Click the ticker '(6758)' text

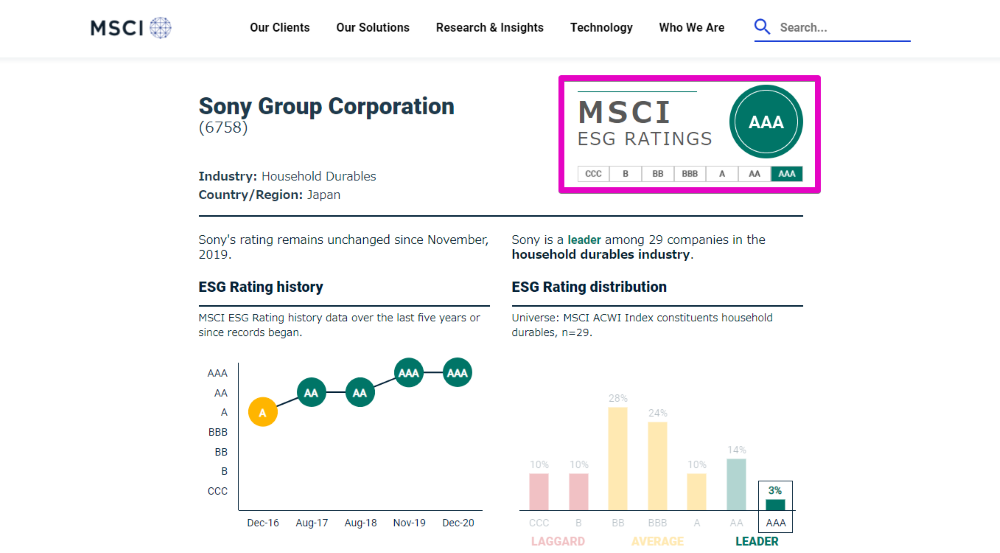point(223,128)
